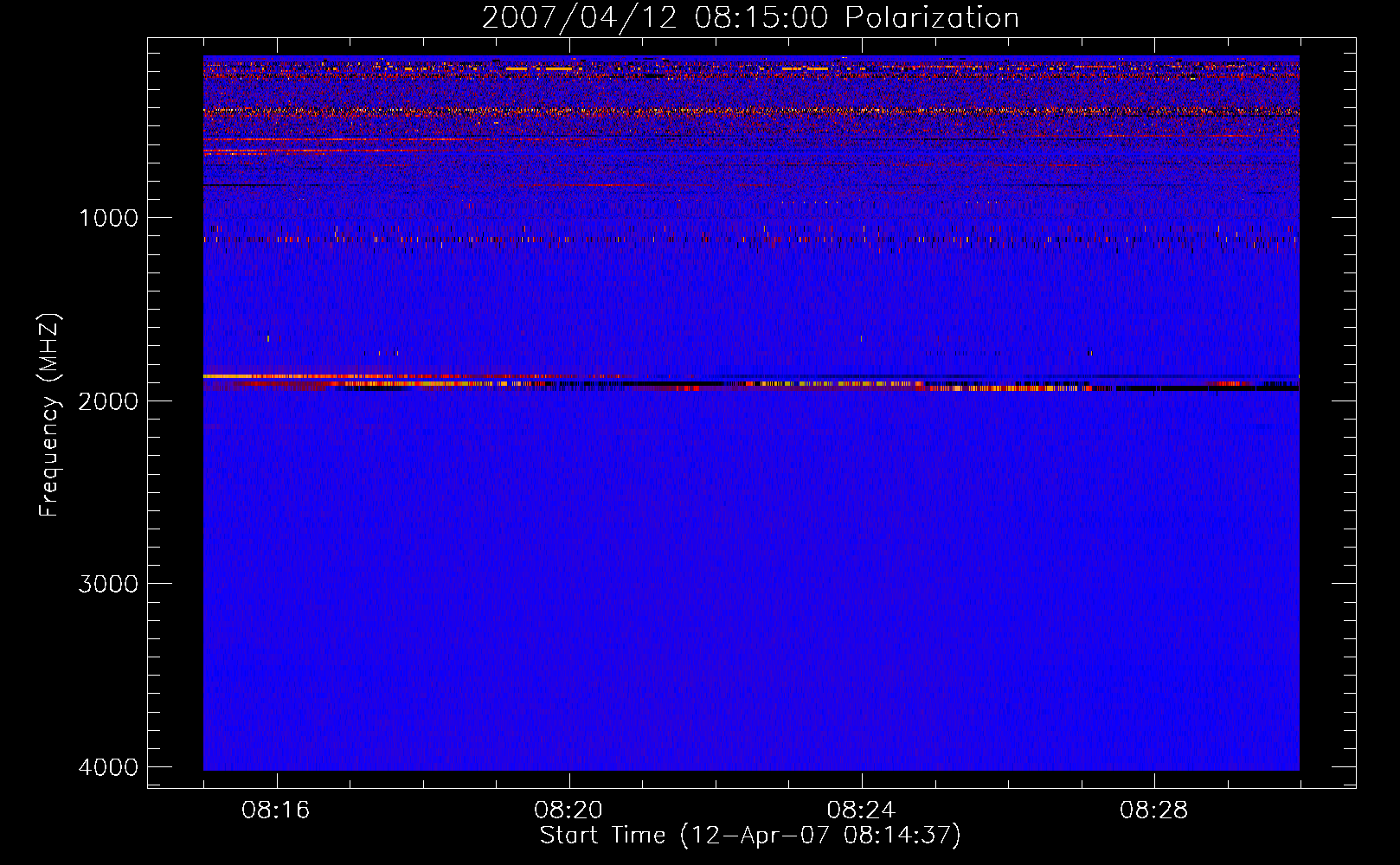Click the 1000 frequency tick label
The image size is (1400, 865).
[x=108, y=217]
